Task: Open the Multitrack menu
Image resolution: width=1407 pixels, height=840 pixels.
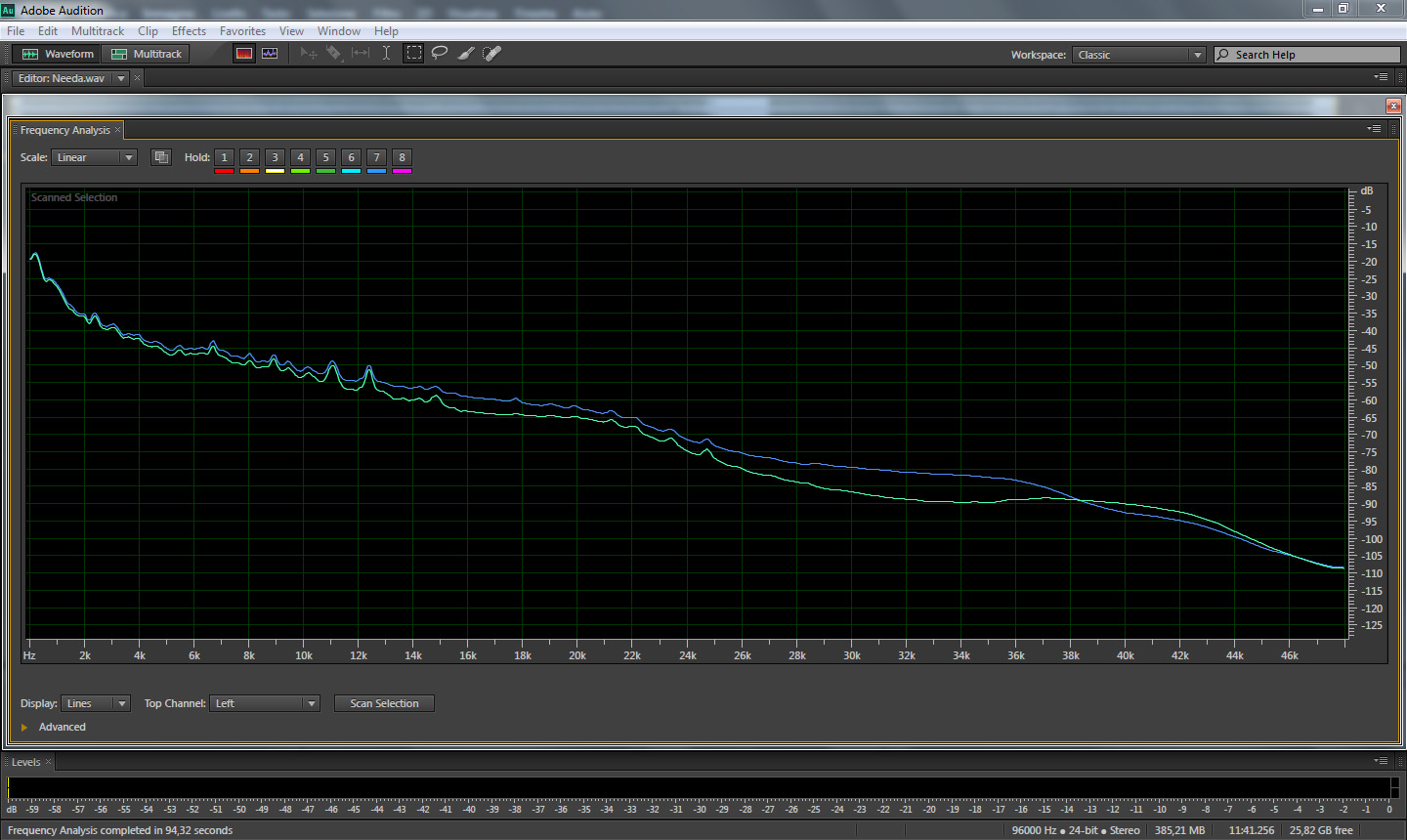Action: pyautogui.click(x=98, y=31)
